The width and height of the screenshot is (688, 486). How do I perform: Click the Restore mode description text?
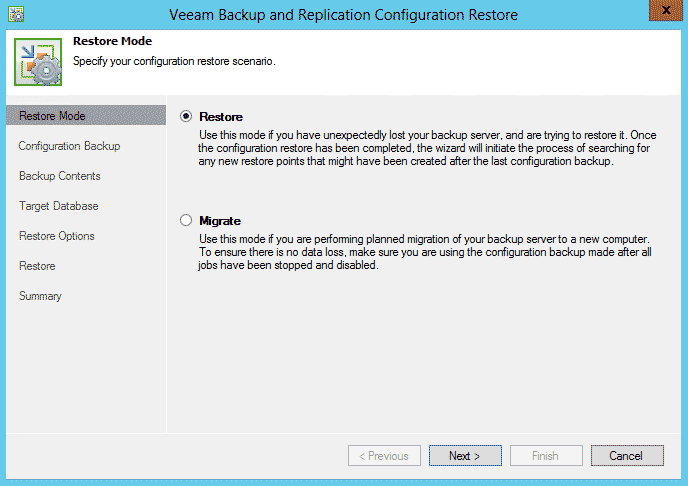click(x=427, y=148)
